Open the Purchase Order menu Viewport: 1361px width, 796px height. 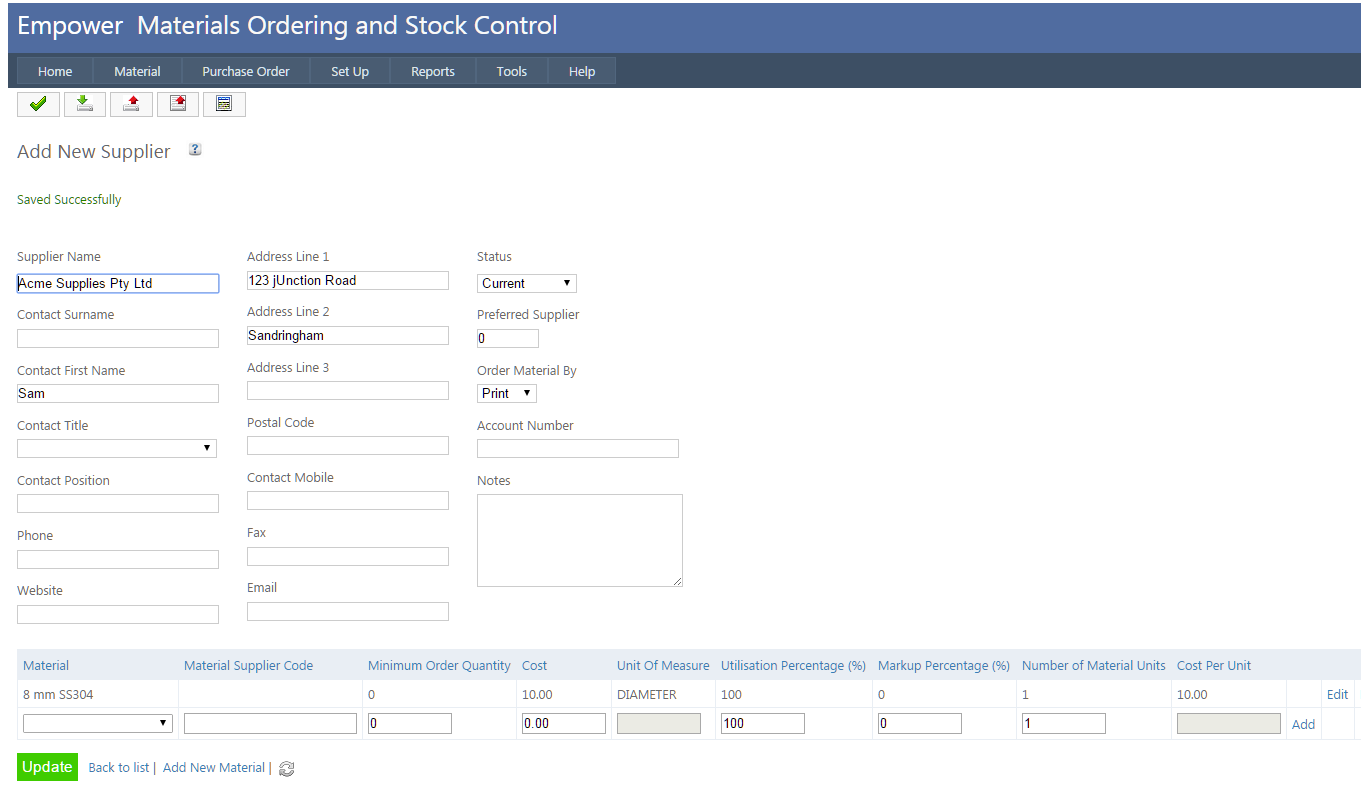[x=245, y=72]
